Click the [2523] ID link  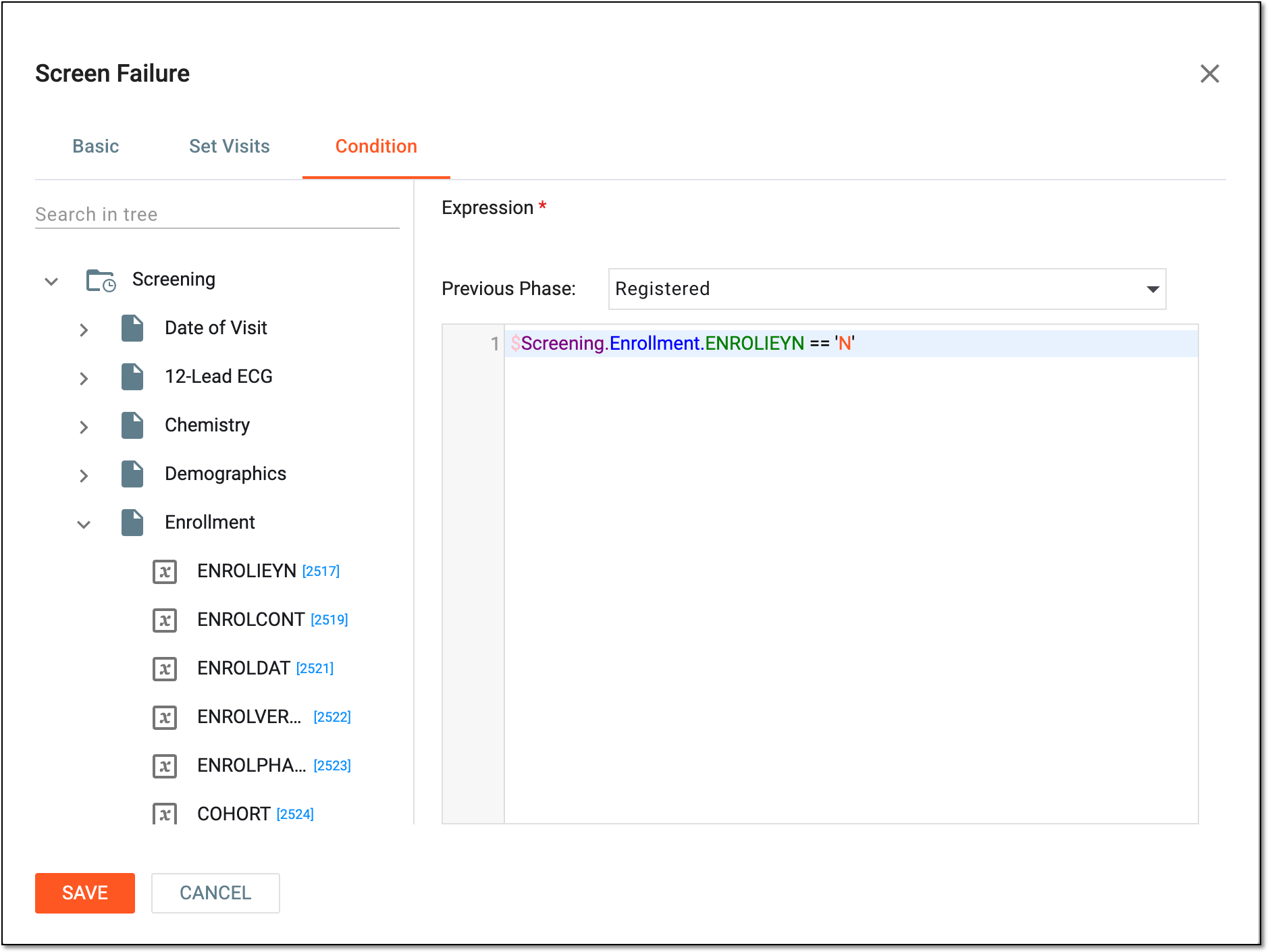tap(332, 766)
